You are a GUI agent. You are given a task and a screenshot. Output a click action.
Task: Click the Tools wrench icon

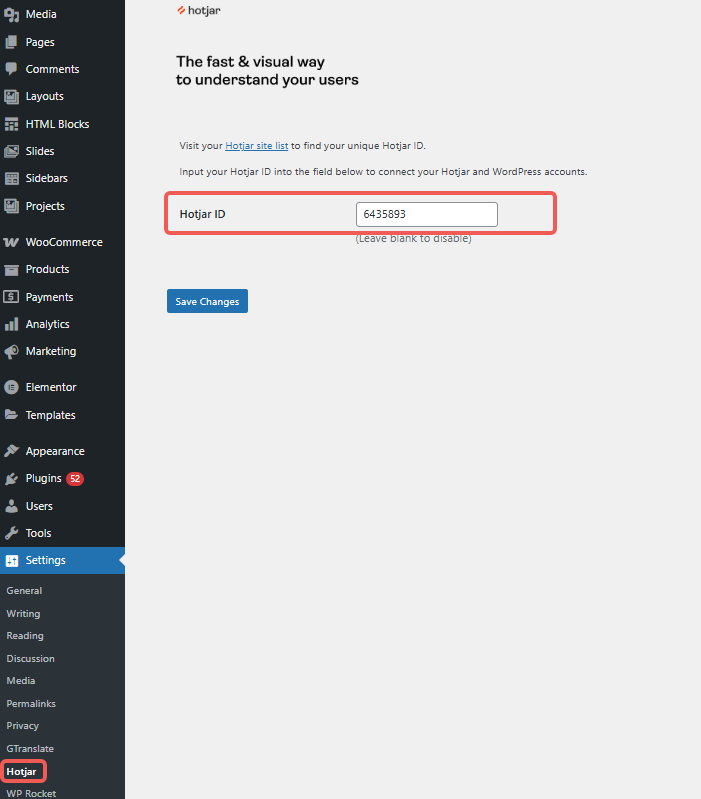11,533
